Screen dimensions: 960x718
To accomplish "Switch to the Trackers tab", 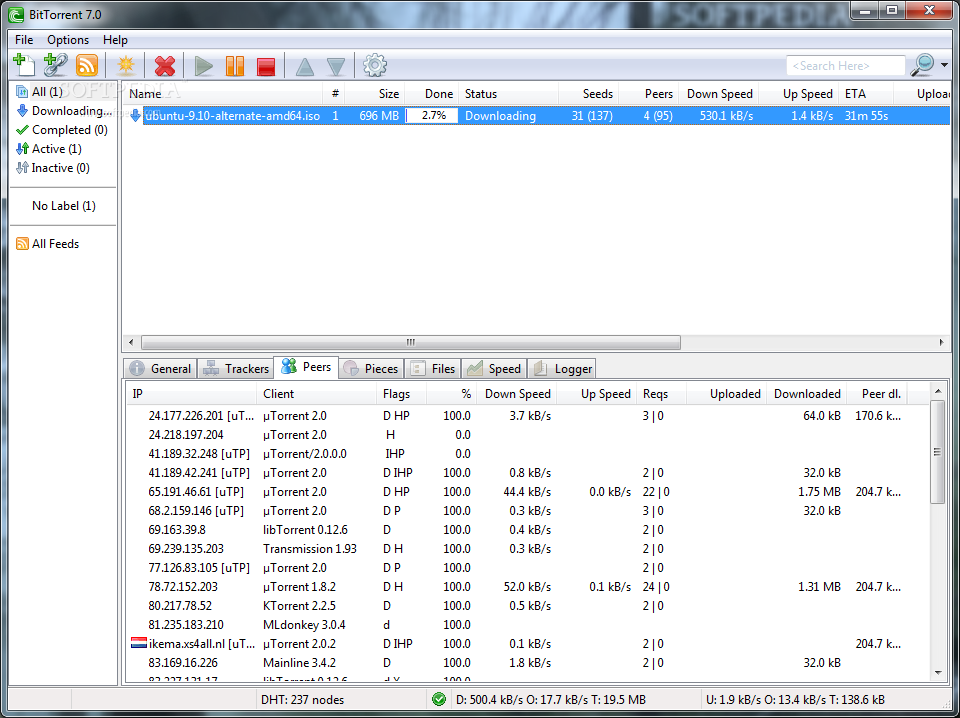I will click(x=237, y=369).
